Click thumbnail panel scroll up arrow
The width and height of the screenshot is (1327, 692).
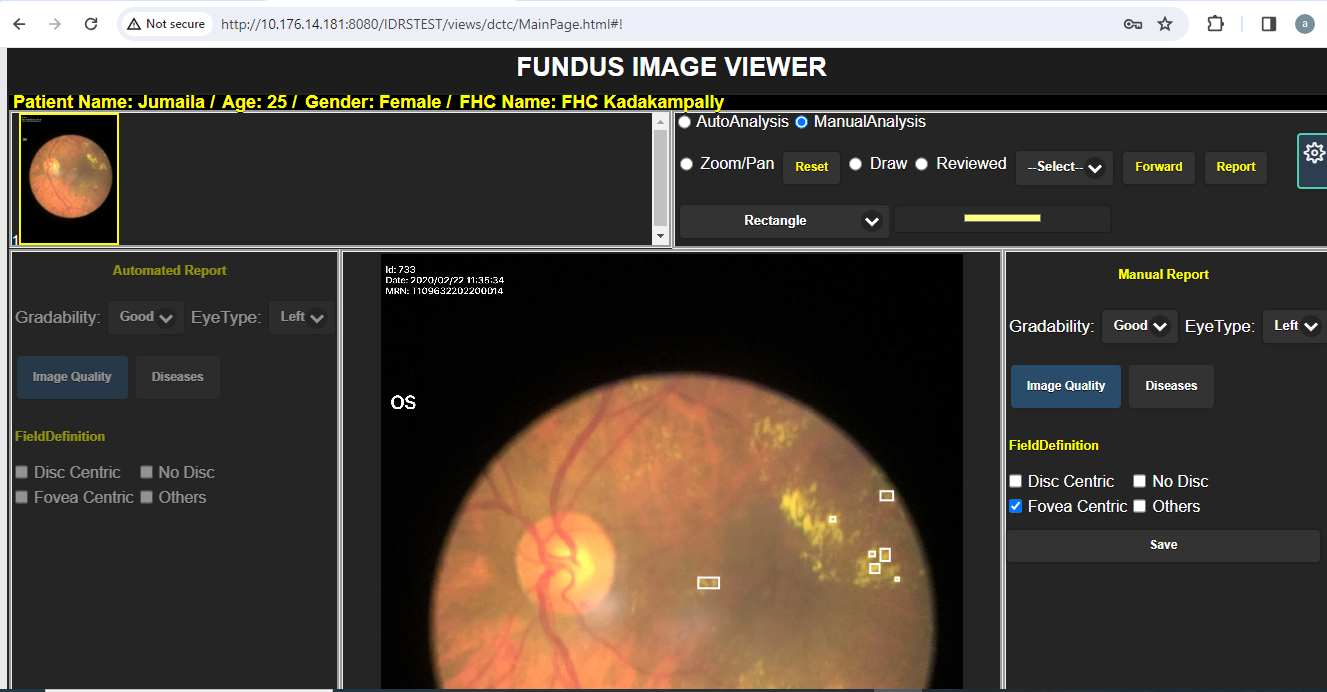(x=660, y=120)
